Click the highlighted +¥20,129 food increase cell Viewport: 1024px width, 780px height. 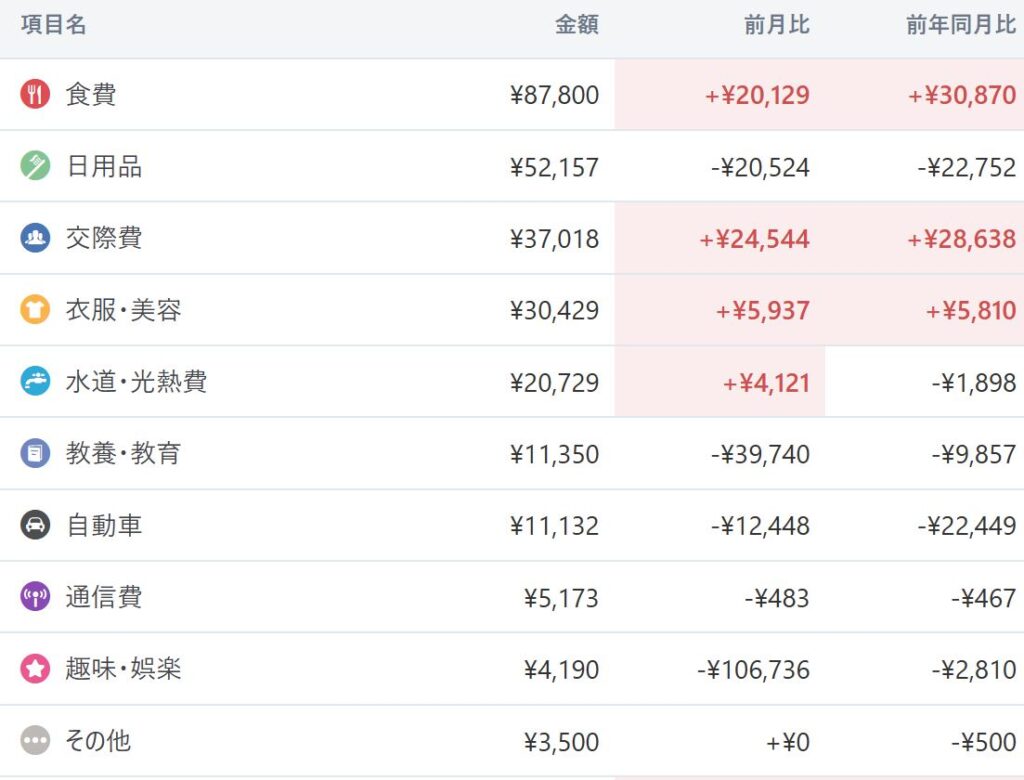[x=720, y=95]
